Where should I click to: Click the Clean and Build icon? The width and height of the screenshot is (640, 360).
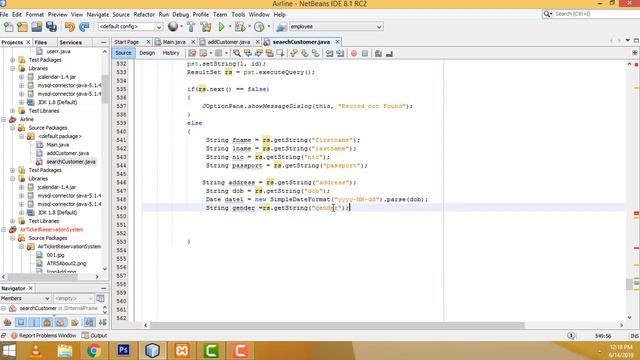206,27
